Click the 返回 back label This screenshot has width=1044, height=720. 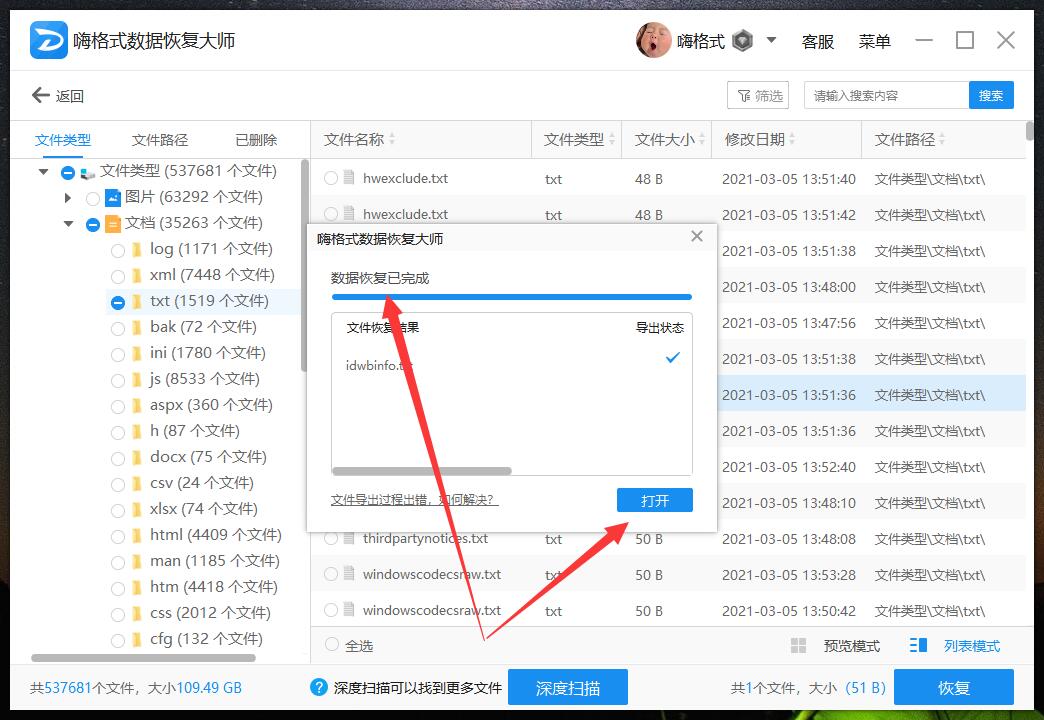(x=70, y=96)
